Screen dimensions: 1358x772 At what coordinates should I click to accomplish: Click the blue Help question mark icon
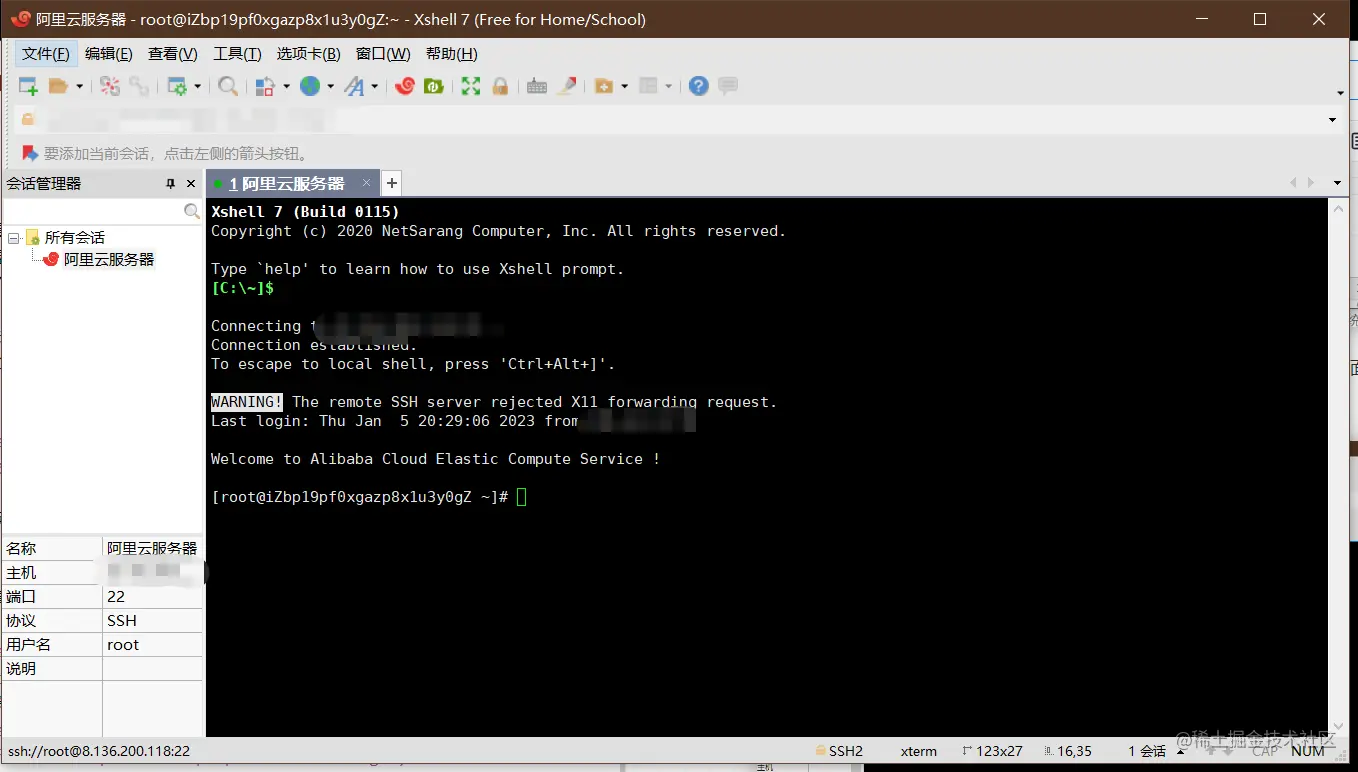point(699,86)
